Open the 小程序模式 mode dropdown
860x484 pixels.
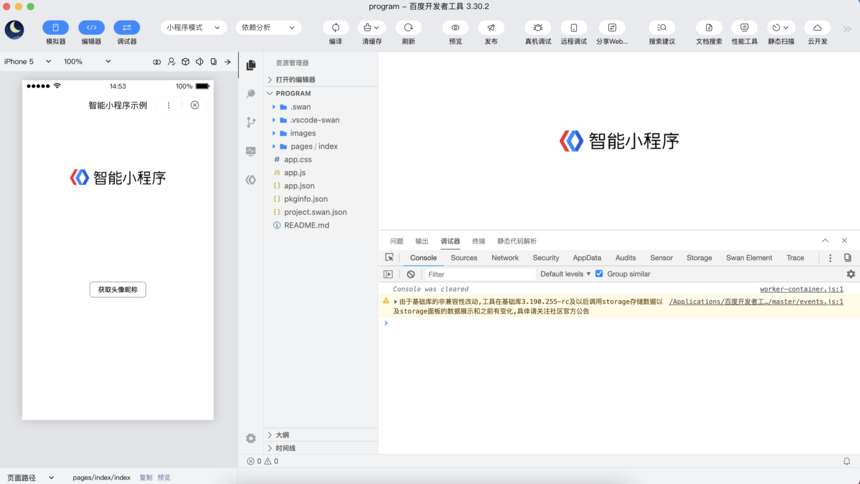pos(193,27)
